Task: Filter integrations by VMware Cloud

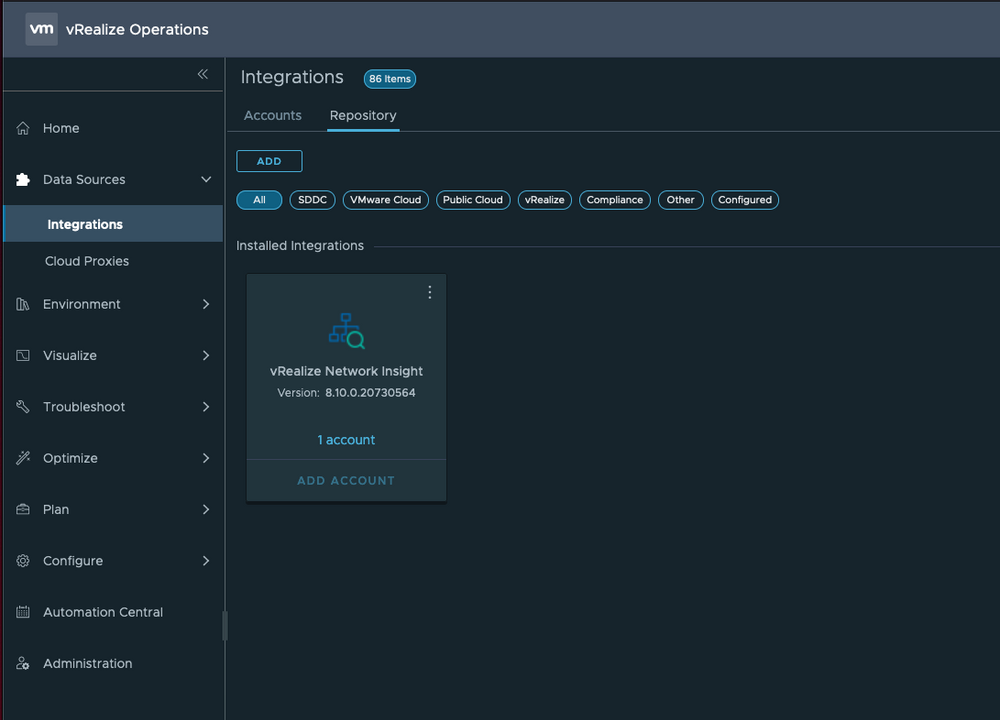Action: coord(386,200)
